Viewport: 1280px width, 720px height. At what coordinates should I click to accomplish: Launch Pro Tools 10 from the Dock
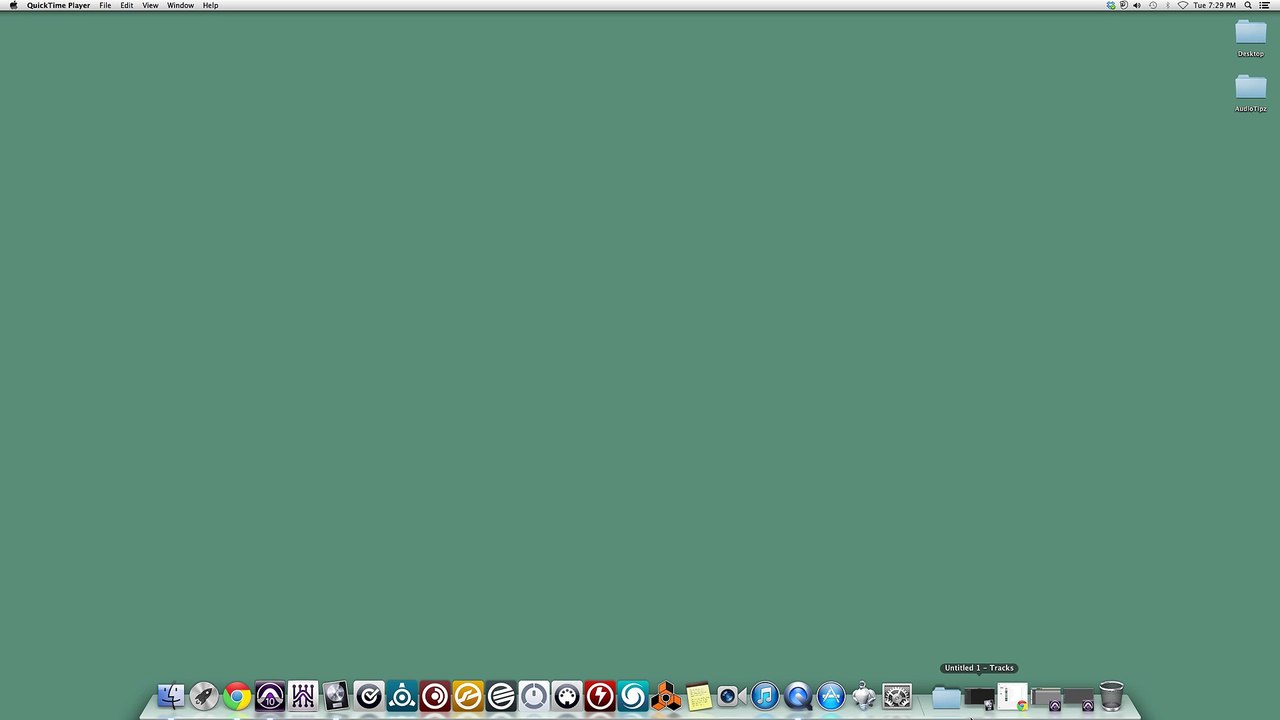270,695
